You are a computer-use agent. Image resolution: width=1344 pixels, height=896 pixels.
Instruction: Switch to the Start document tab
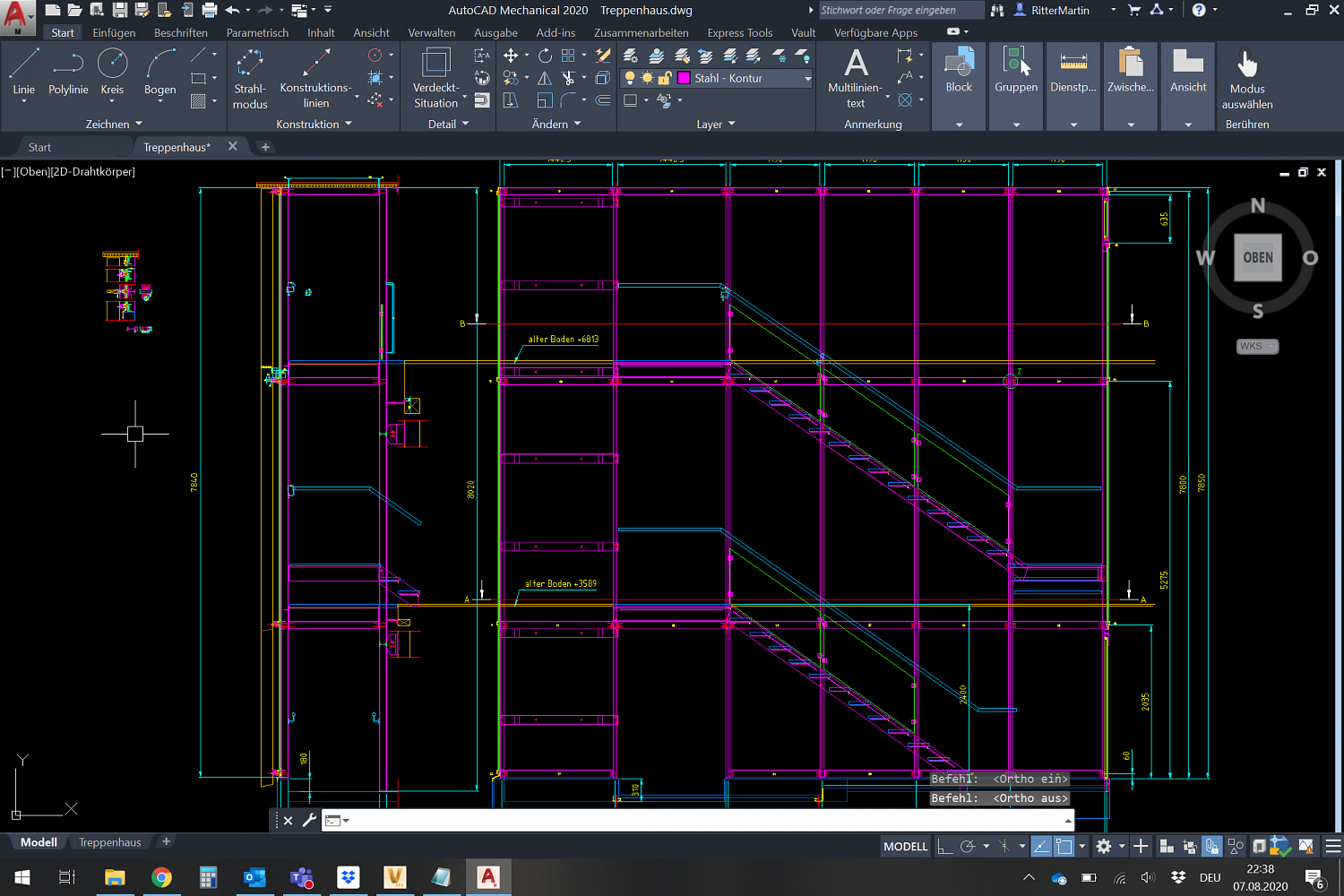coord(39,147)
